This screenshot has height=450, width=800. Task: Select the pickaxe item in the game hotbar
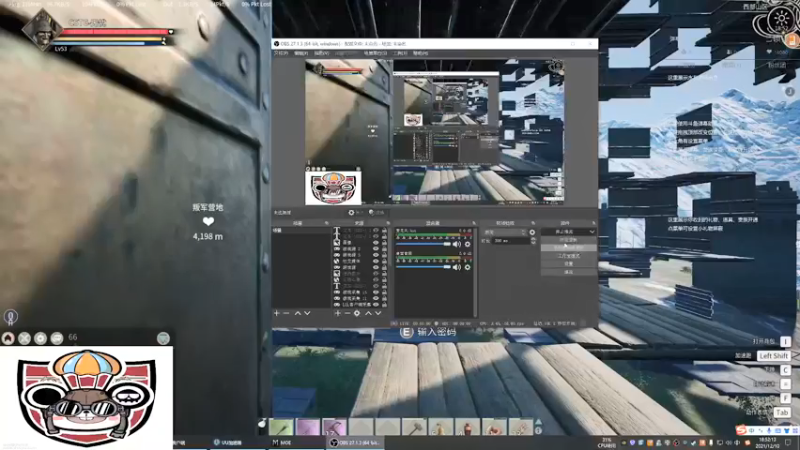(x=334, y=427)
